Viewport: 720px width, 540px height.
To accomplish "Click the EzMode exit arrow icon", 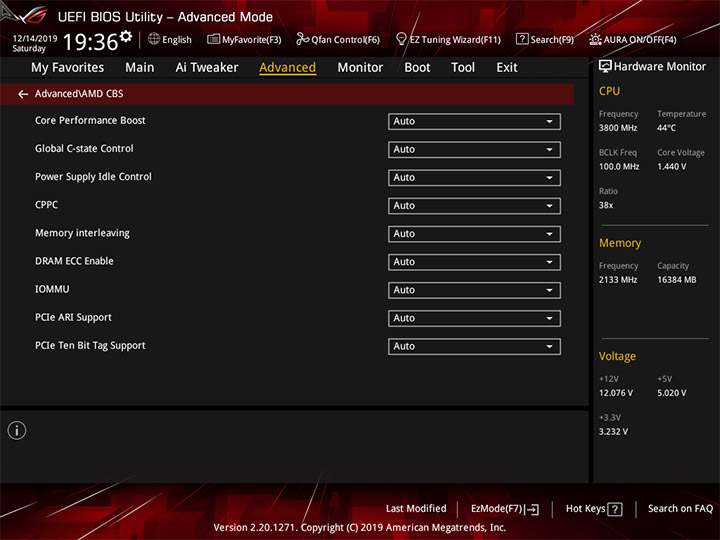I will coord(532,509).
